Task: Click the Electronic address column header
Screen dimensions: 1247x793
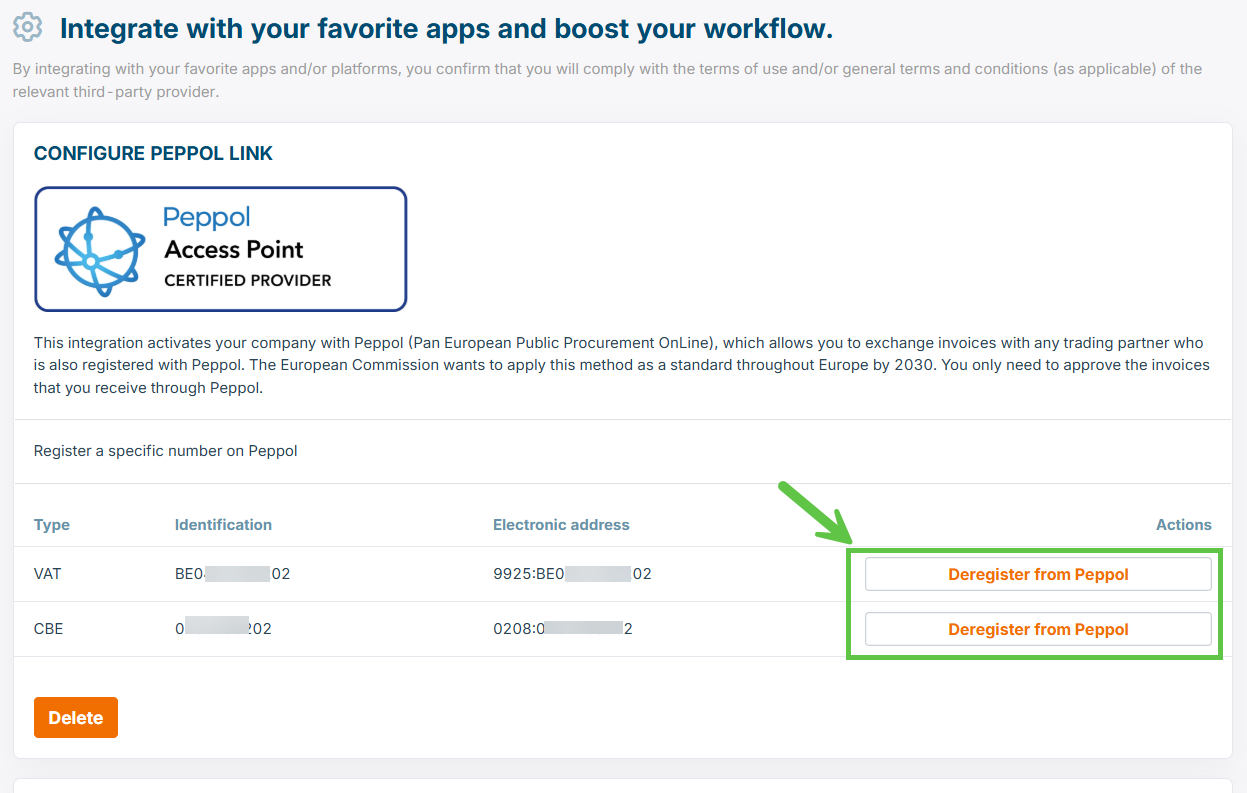Action: coord(561,524)
